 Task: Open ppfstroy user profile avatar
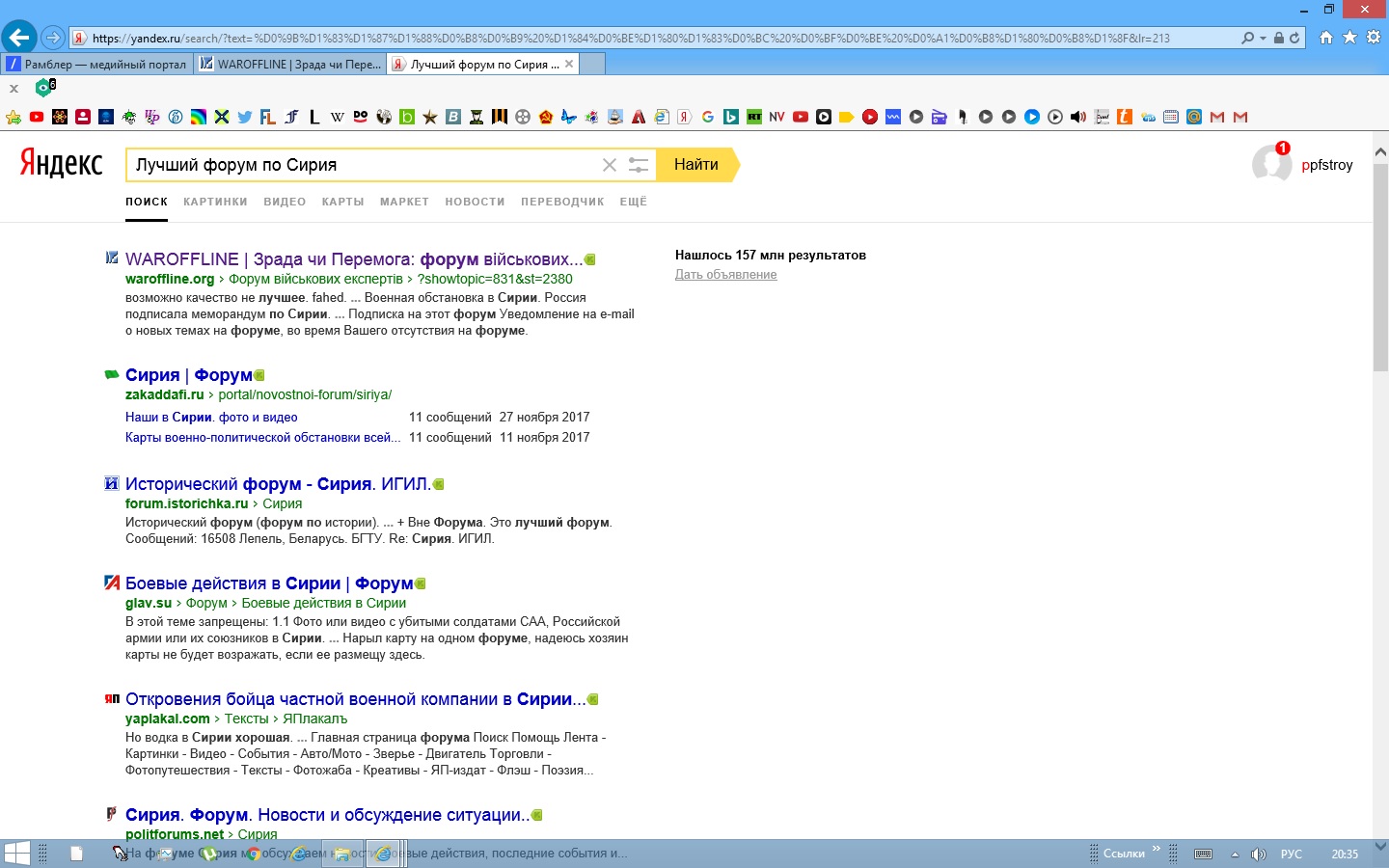click(x=1271, y=164)
